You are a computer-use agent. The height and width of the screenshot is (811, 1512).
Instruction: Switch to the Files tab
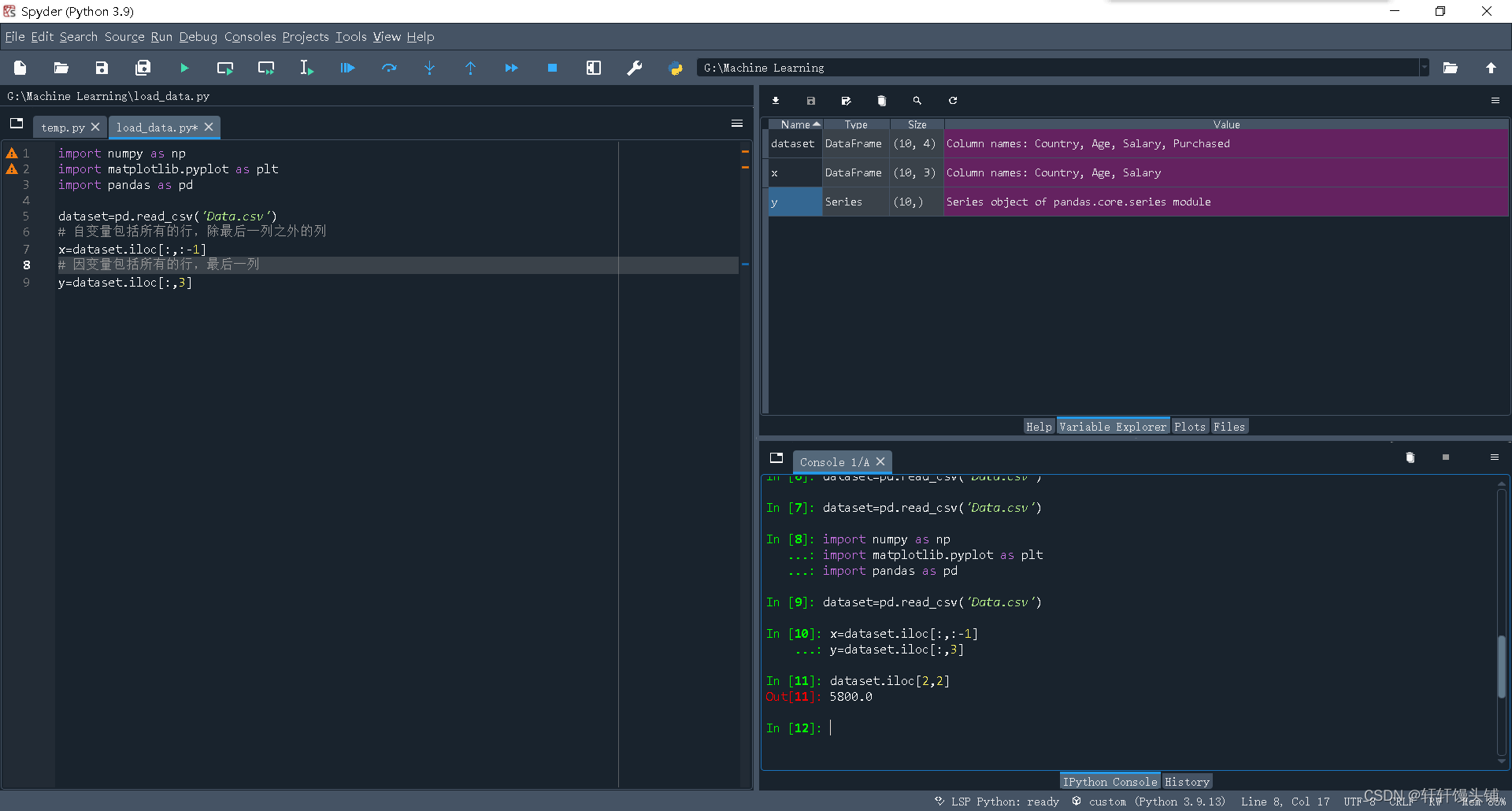(1229, 427)
